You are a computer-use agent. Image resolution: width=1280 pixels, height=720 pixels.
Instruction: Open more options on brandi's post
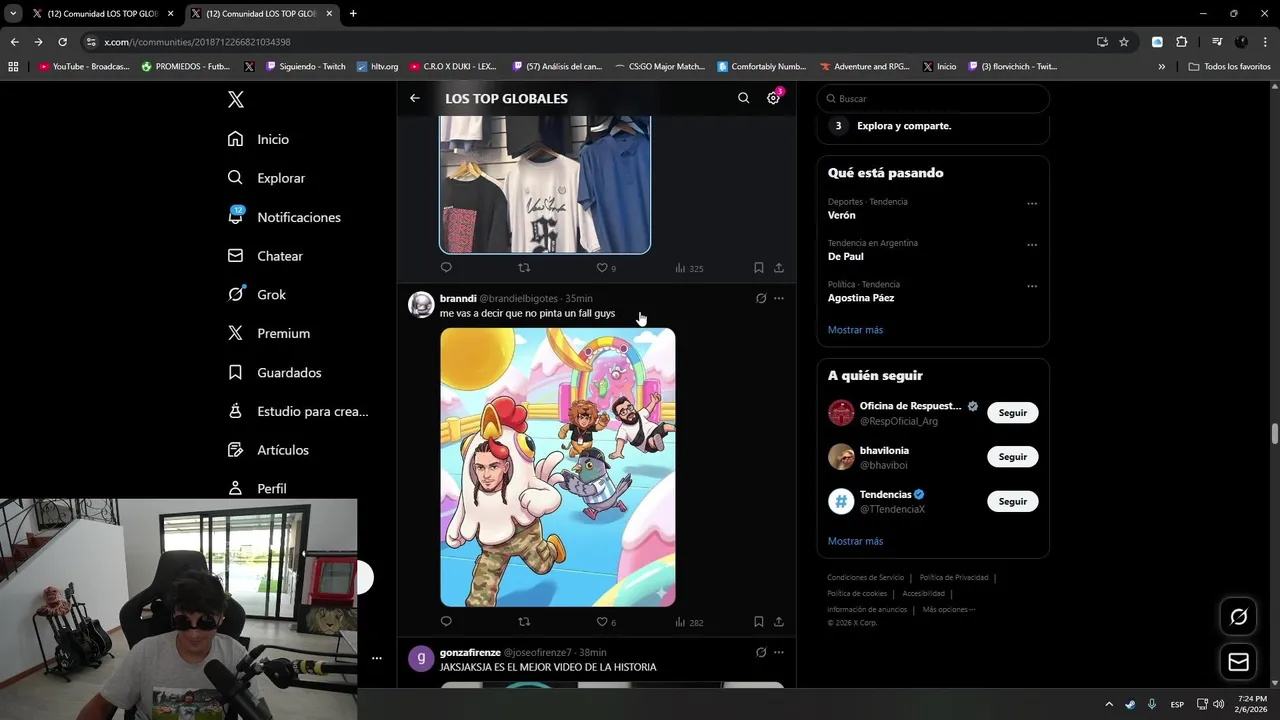coord(779,298)
